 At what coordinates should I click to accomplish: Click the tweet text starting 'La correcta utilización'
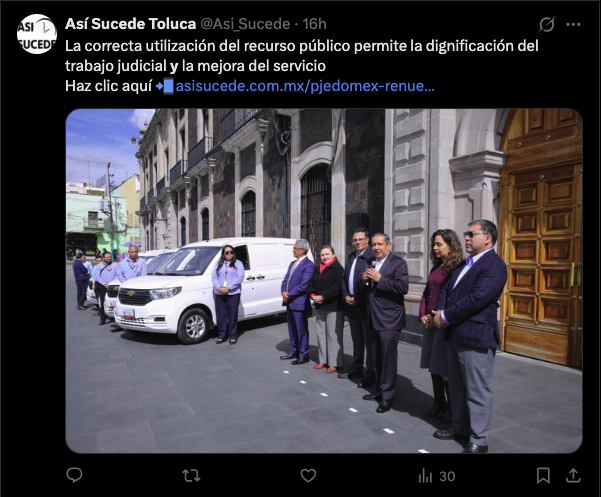[x=302, y=56]
